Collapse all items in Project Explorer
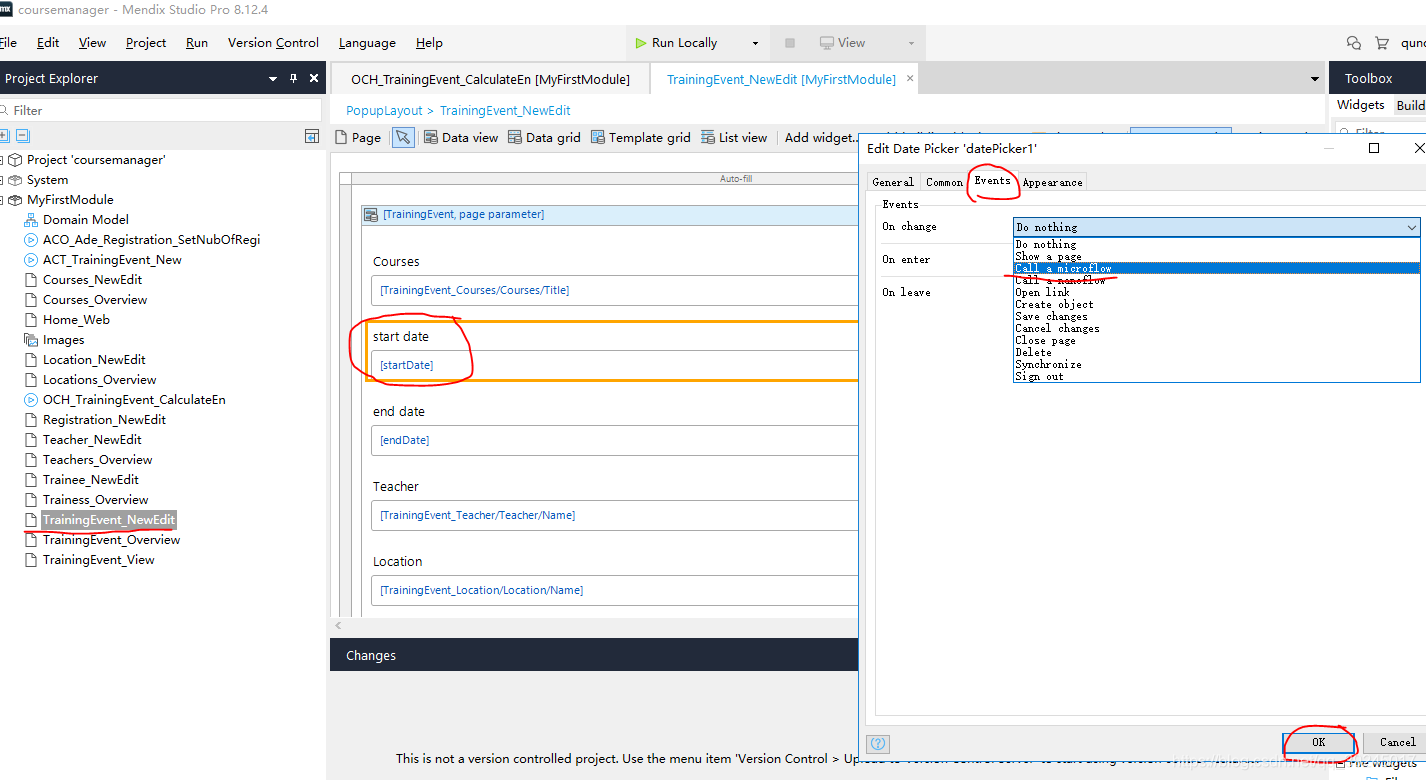The width and height of the screenshot is (1426, 780). point(23,136)
